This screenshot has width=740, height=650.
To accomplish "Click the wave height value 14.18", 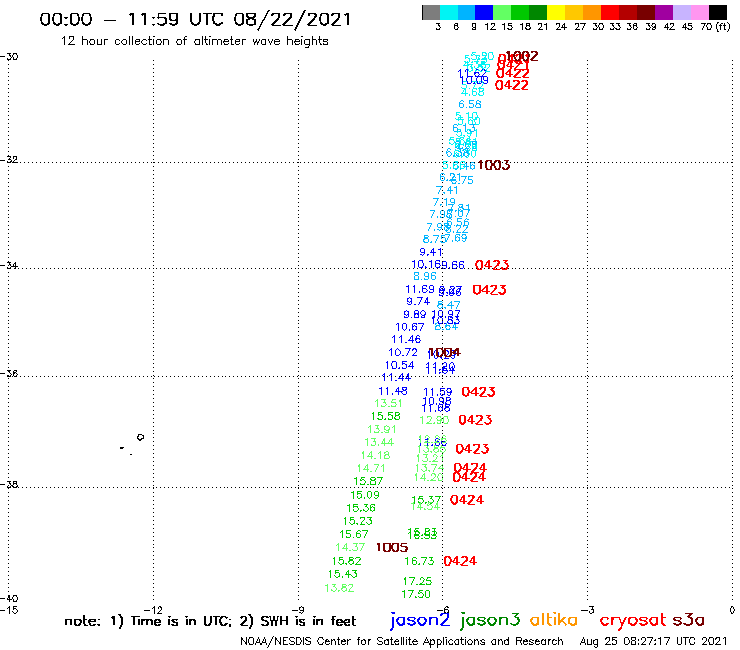I will point(375,456).
